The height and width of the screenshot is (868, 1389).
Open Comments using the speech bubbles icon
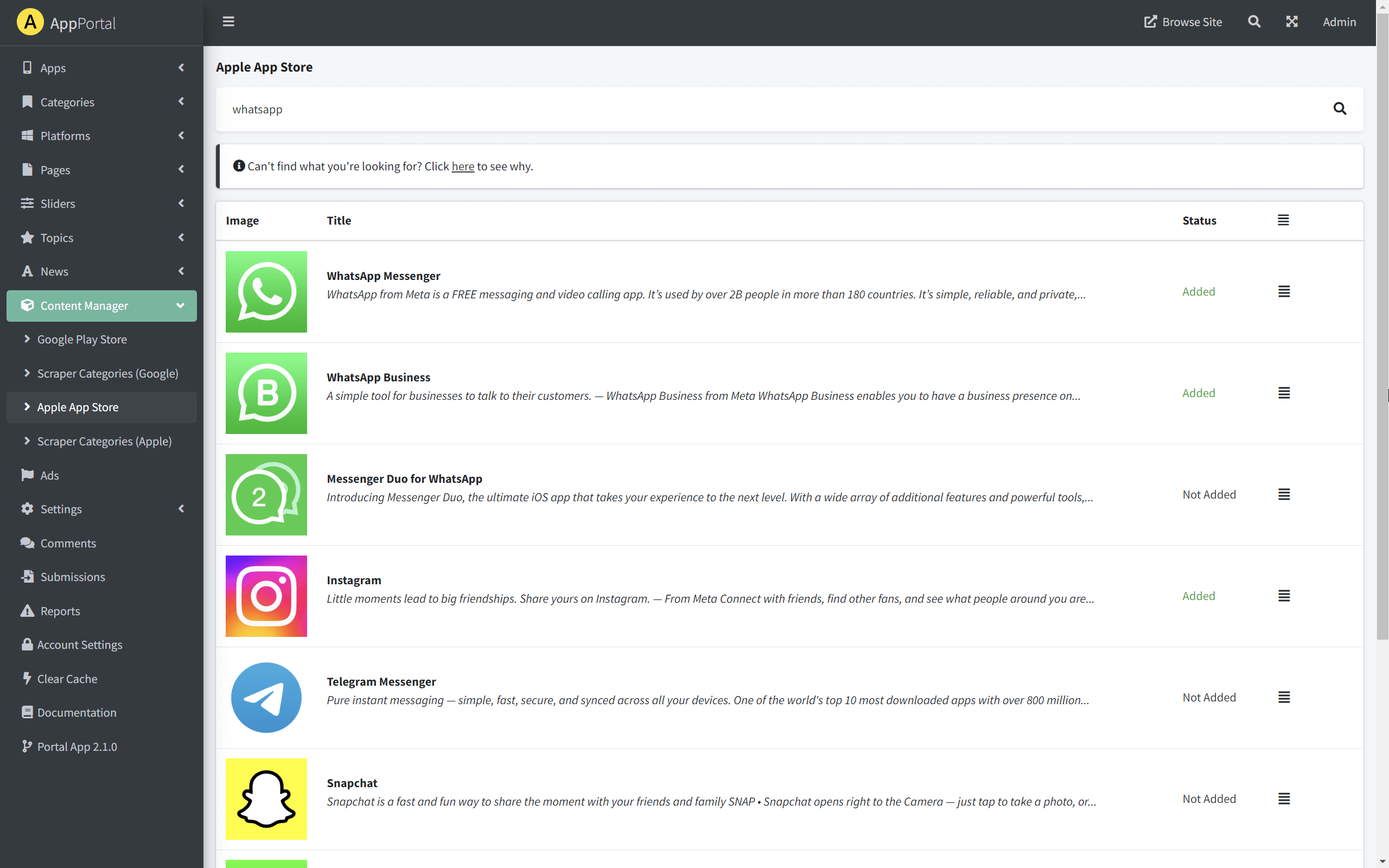coord(68,543)
